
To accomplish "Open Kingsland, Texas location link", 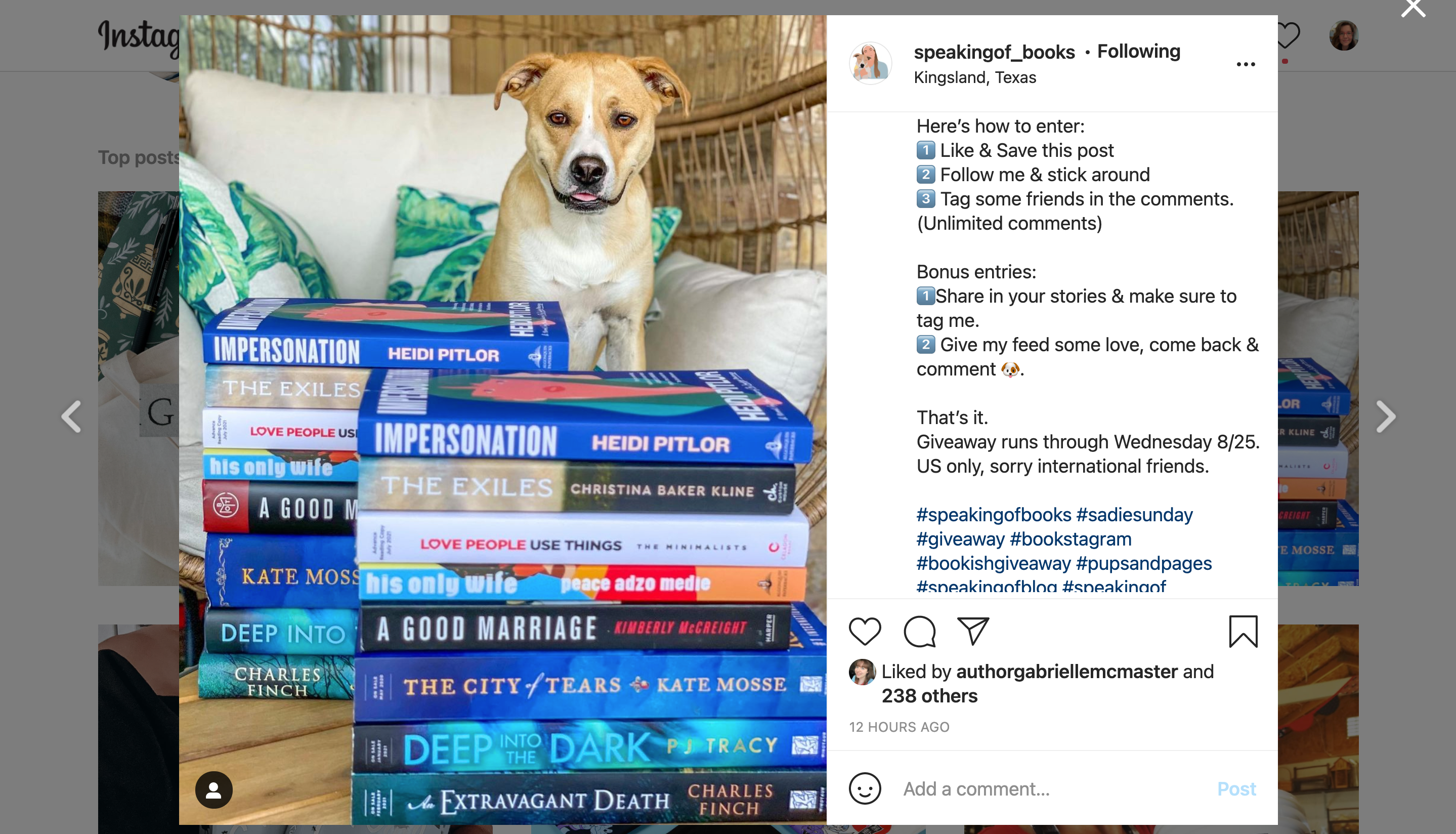I will (974, 77).
